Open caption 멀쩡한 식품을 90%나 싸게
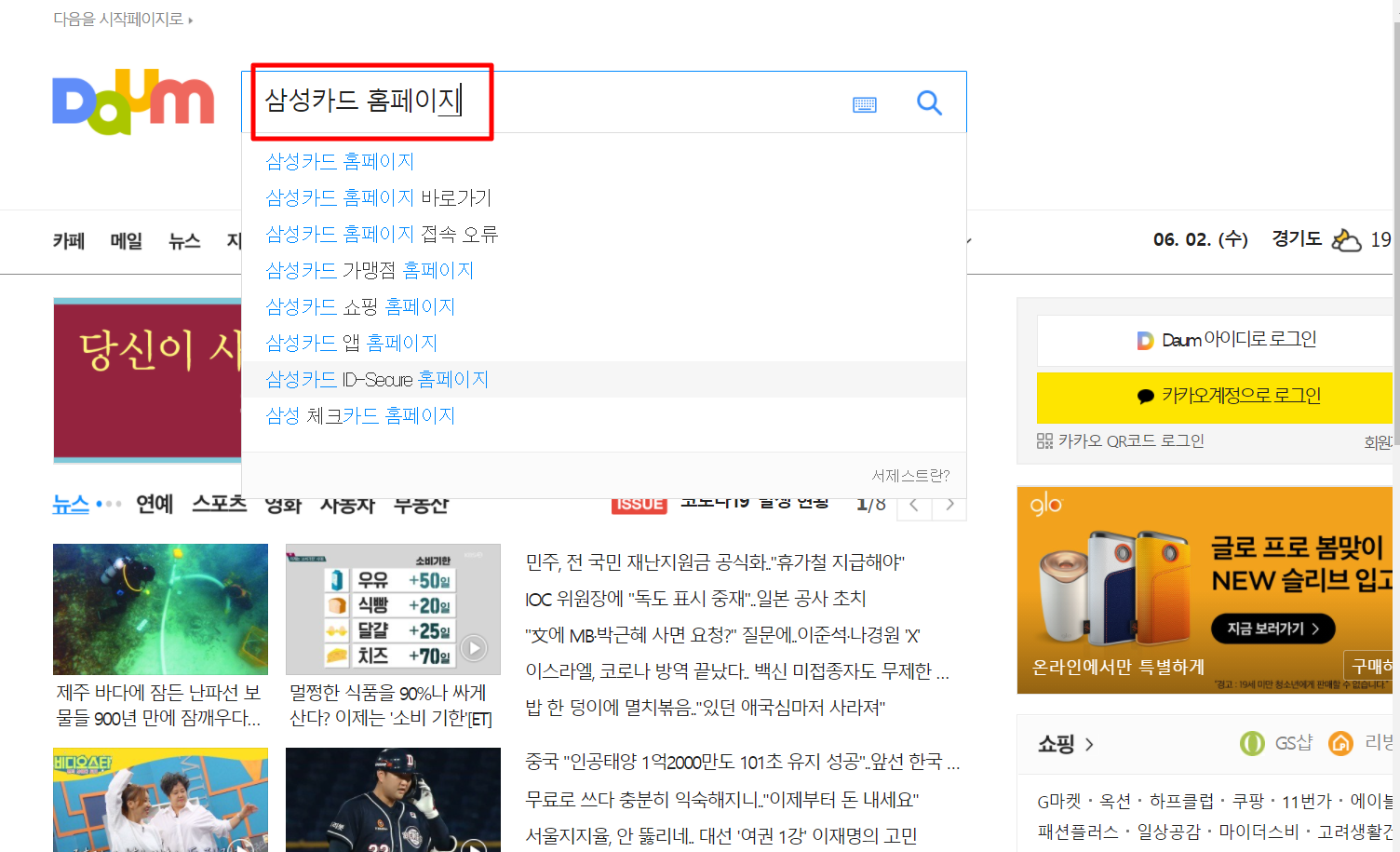 click(x=391, y=705)
